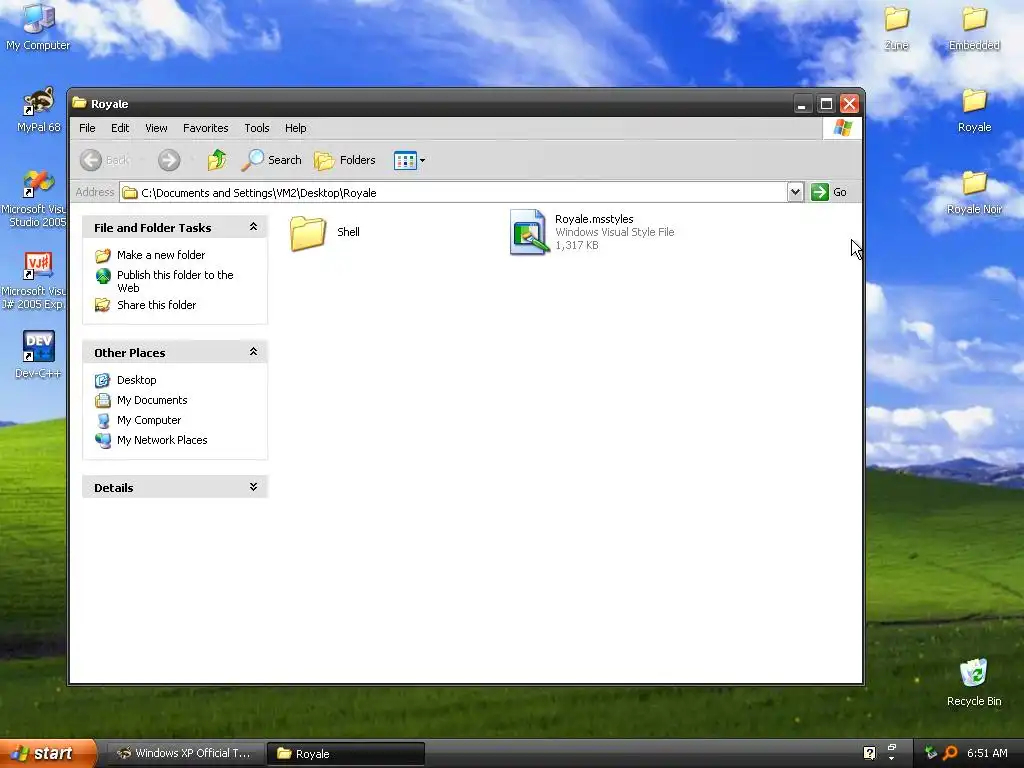This screenshot has width=1024, height=768.
Task: Click the Publish to Web globe icon
Action: (x=103, y=276)
